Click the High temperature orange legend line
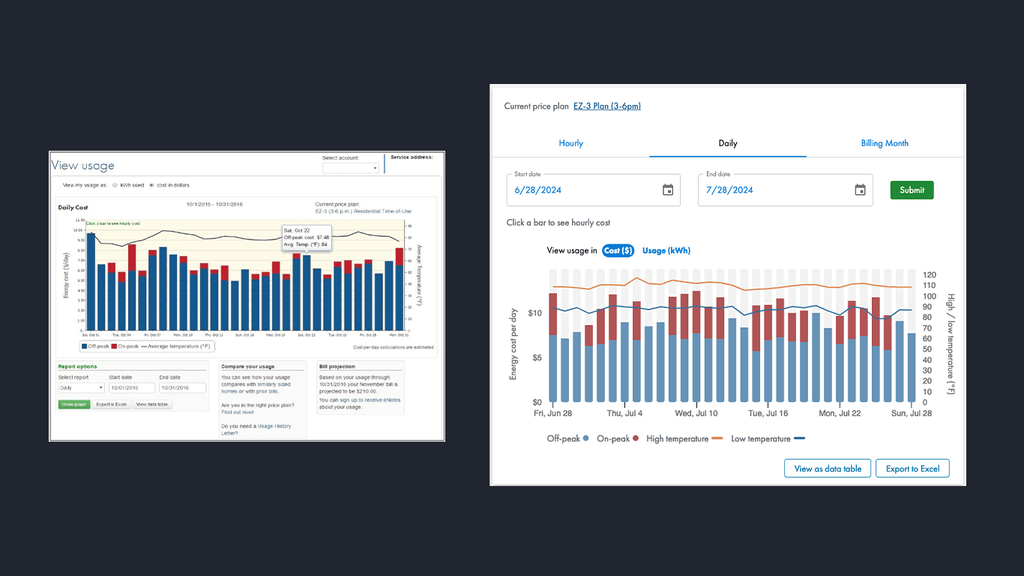Viewport: 1024px width, 576px height. [717, 439]
